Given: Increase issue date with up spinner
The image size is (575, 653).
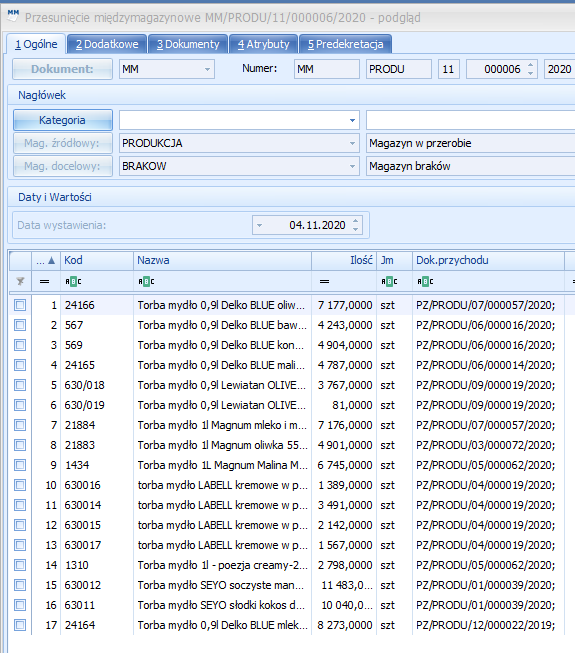Looking at the screenshot, I should (x=356, y=221).
